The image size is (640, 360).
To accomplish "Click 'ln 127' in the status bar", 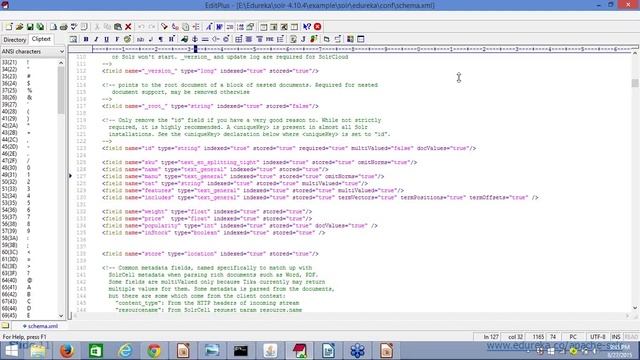I will tap(491, 337).
